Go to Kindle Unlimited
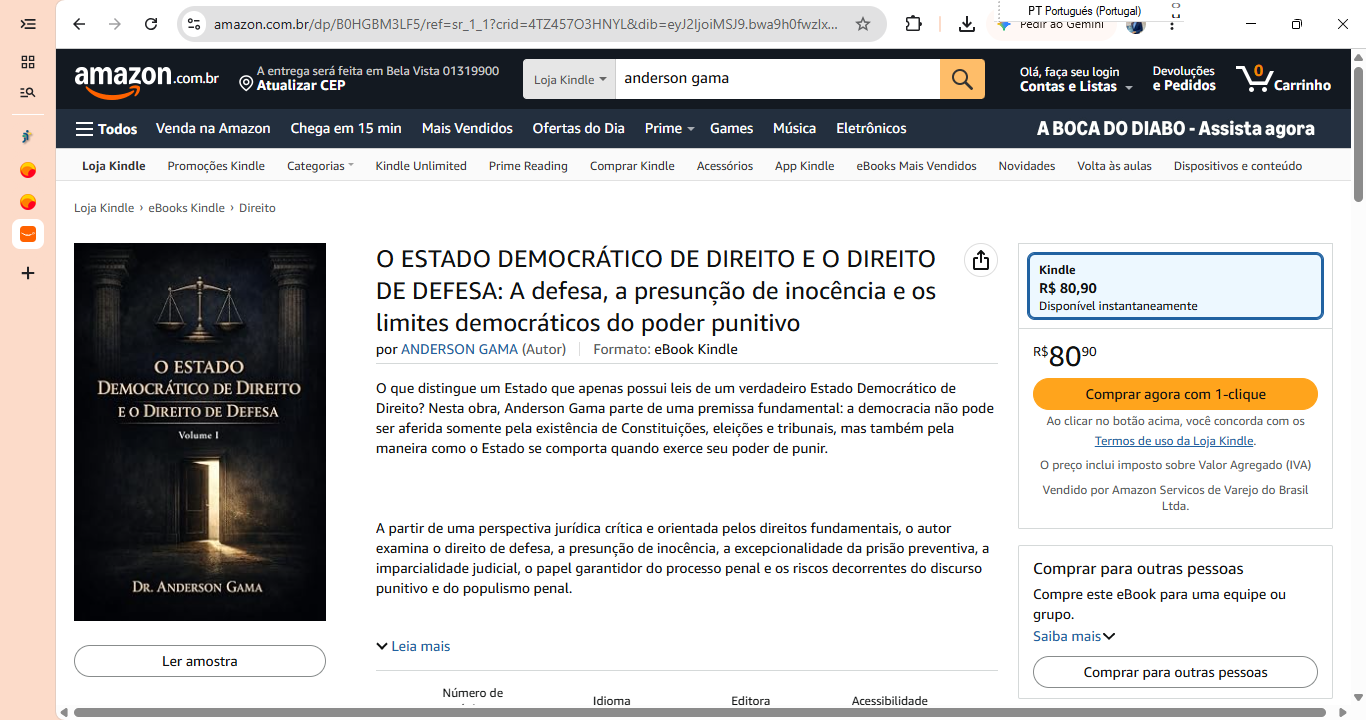1366x720 pixels. pyautogui.click(x=421, y=166)
